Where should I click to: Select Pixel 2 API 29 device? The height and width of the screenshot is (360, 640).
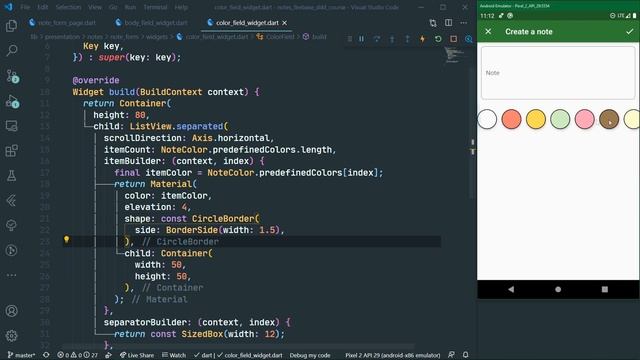pos(392,355)
